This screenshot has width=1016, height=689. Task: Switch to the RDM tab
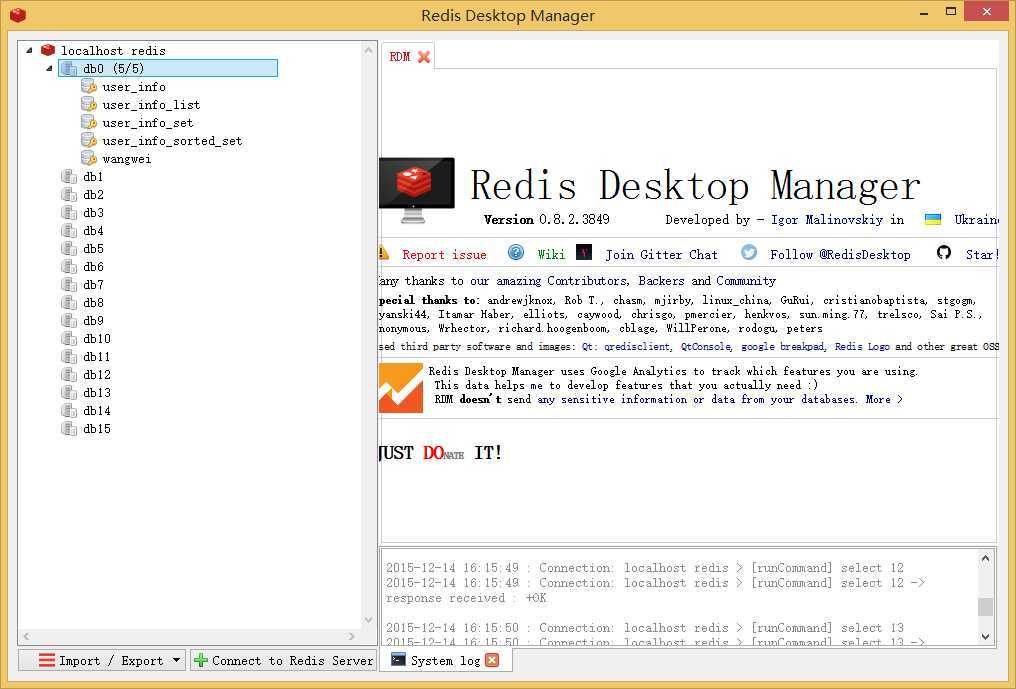(400, 57)
